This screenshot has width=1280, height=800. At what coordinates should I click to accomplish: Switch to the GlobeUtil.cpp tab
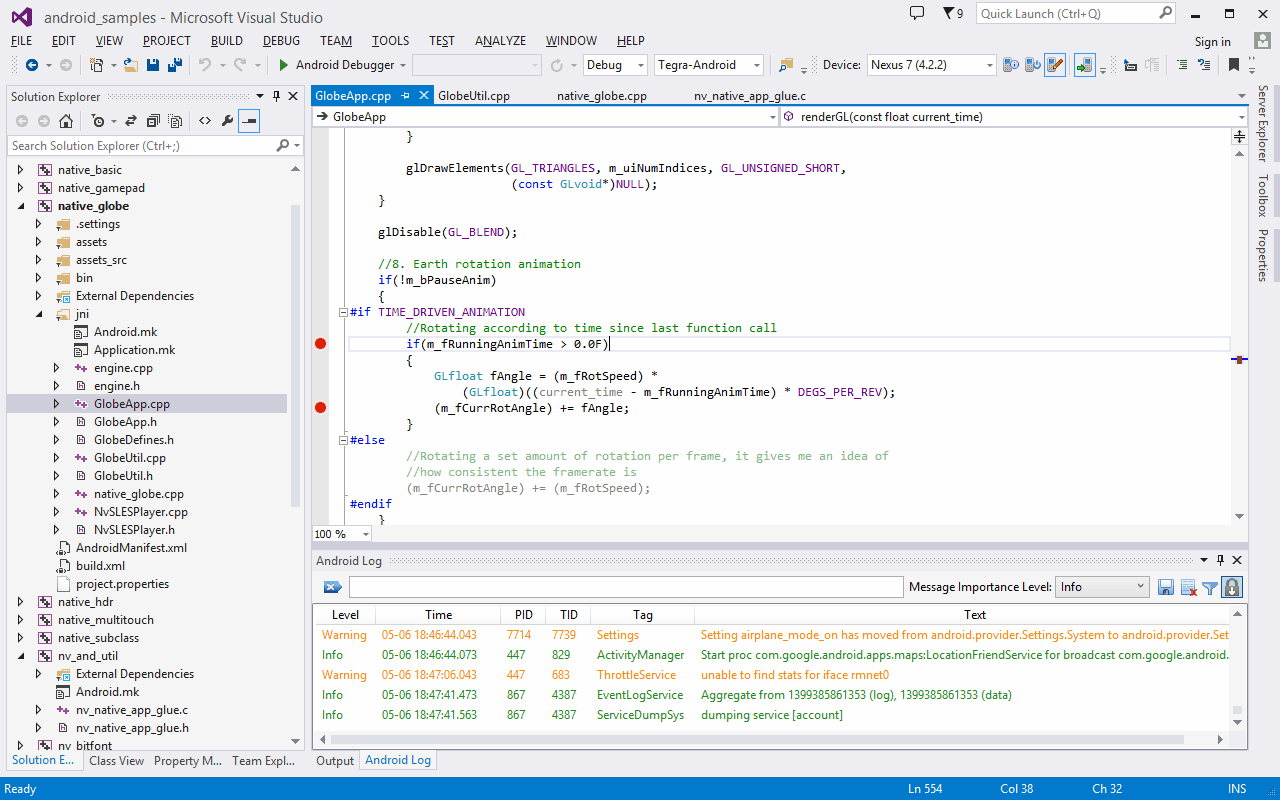pos(476,95)
